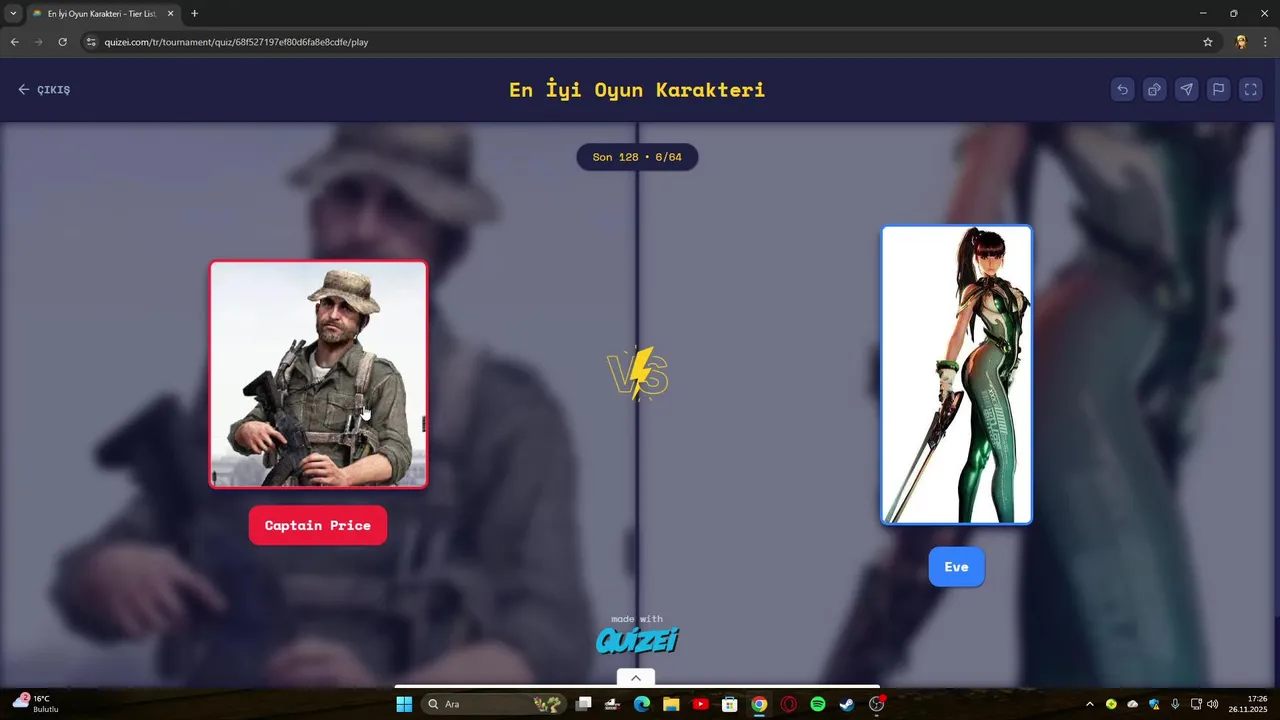Open the volume speaker tray icon
The height and width of the screenshot is (720, 1280).
(1213, 704)
